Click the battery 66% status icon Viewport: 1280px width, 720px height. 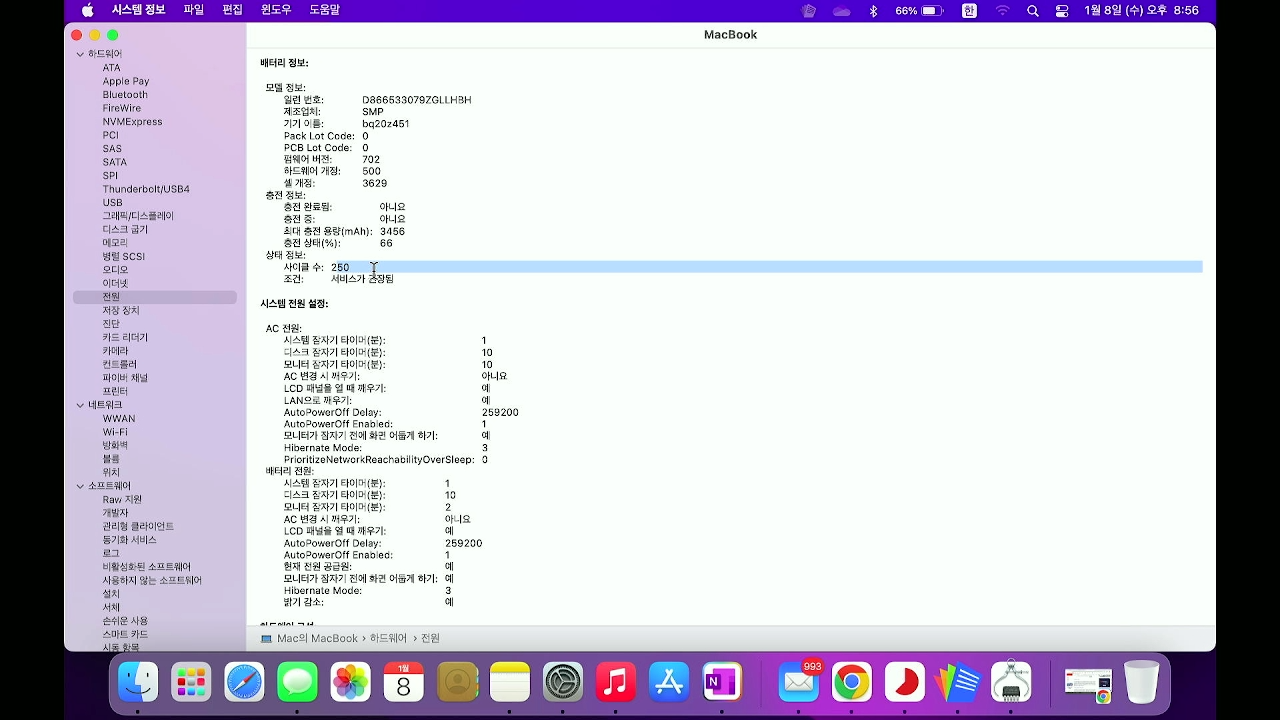click(919, 10)
